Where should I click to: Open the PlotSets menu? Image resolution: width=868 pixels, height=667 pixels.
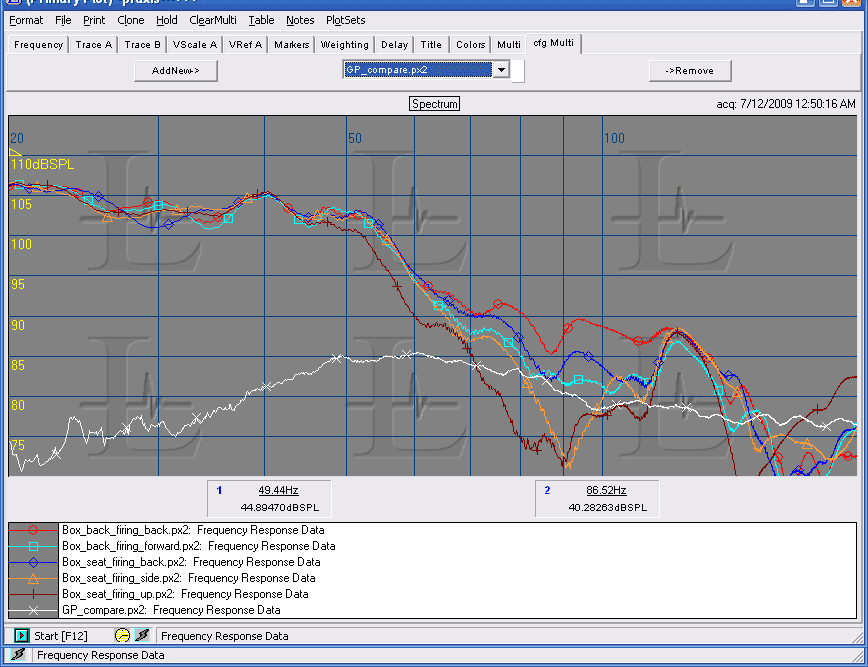pyautogui.click(x=345, y=20)
